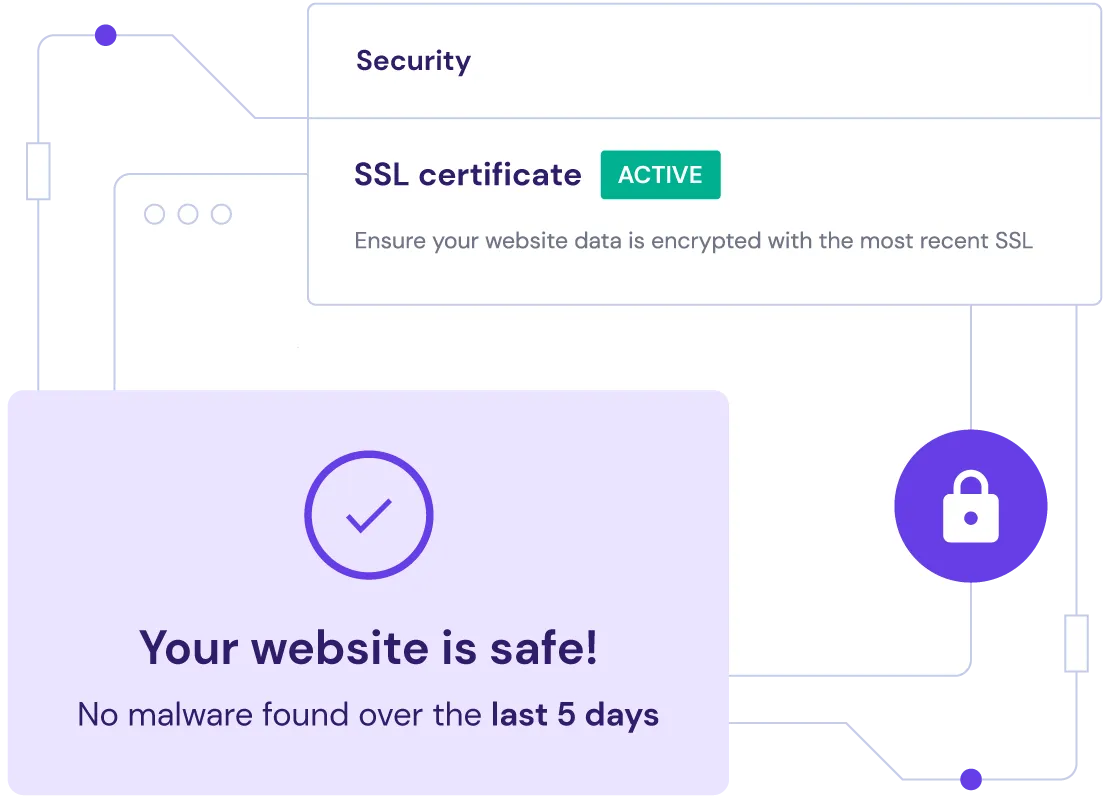Click the "No malware found over the" text
The image size is (1104, 800).
(x=280, y=715)
